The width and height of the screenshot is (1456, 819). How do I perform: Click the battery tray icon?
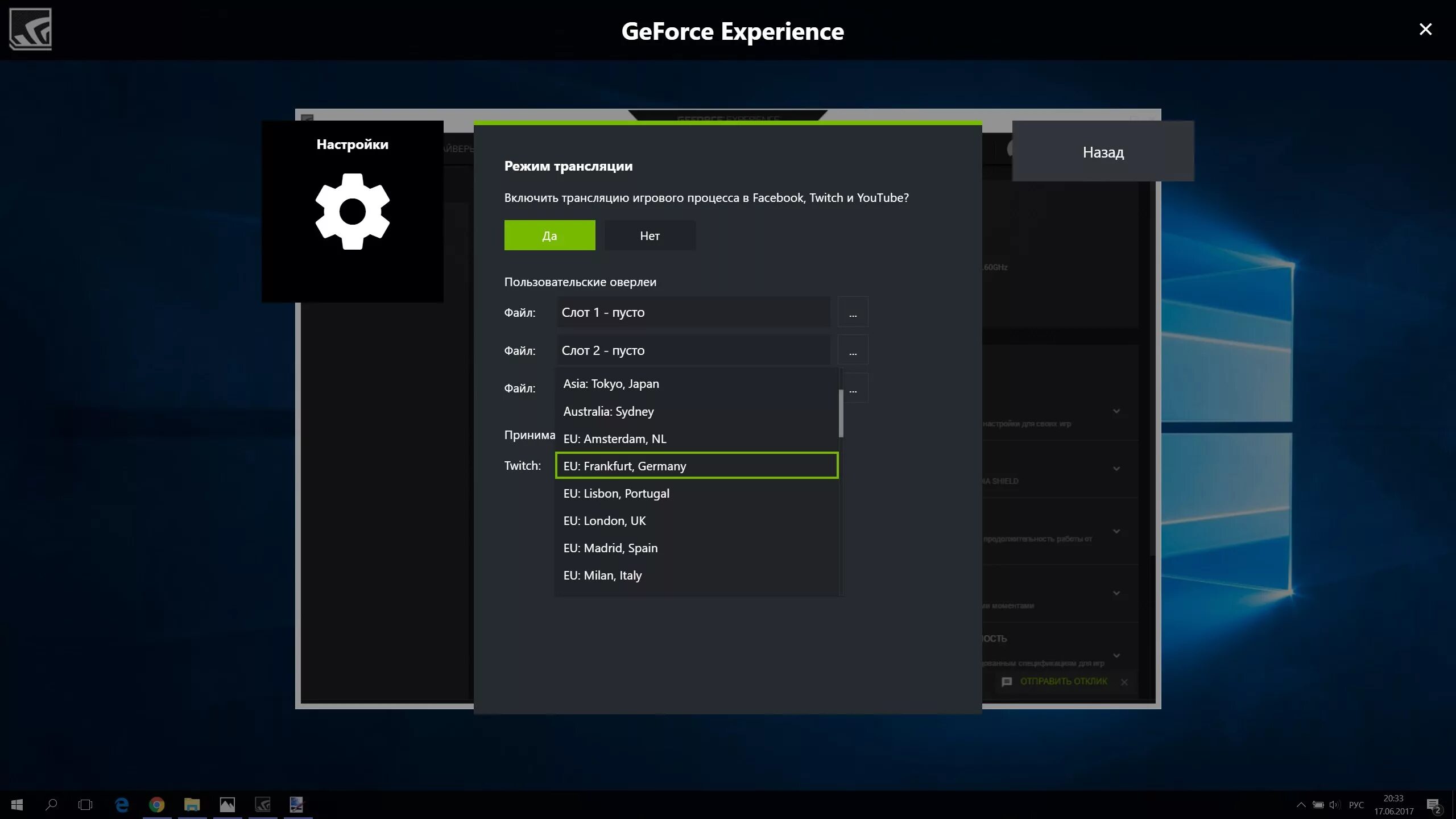tap(1318, 804)
